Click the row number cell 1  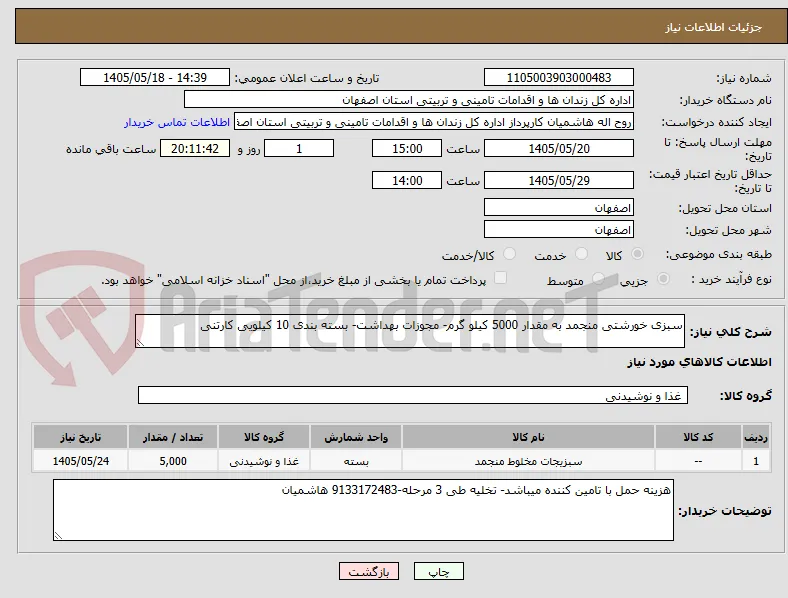coord(756,461)
